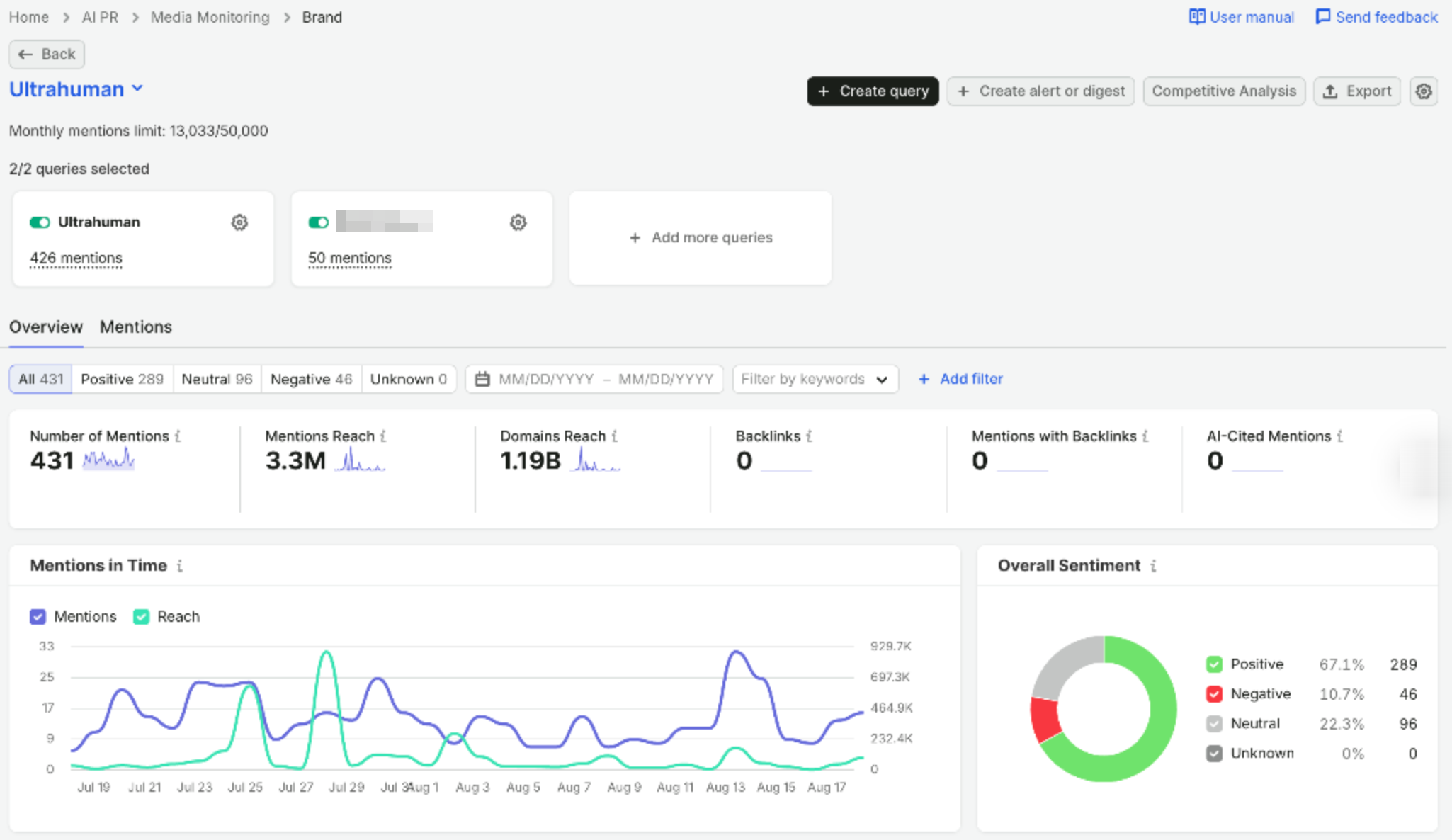Select the All 431 sentiment filter
Image resolution: width=1452 pixels, height=840 pixels.
point(41,379)
